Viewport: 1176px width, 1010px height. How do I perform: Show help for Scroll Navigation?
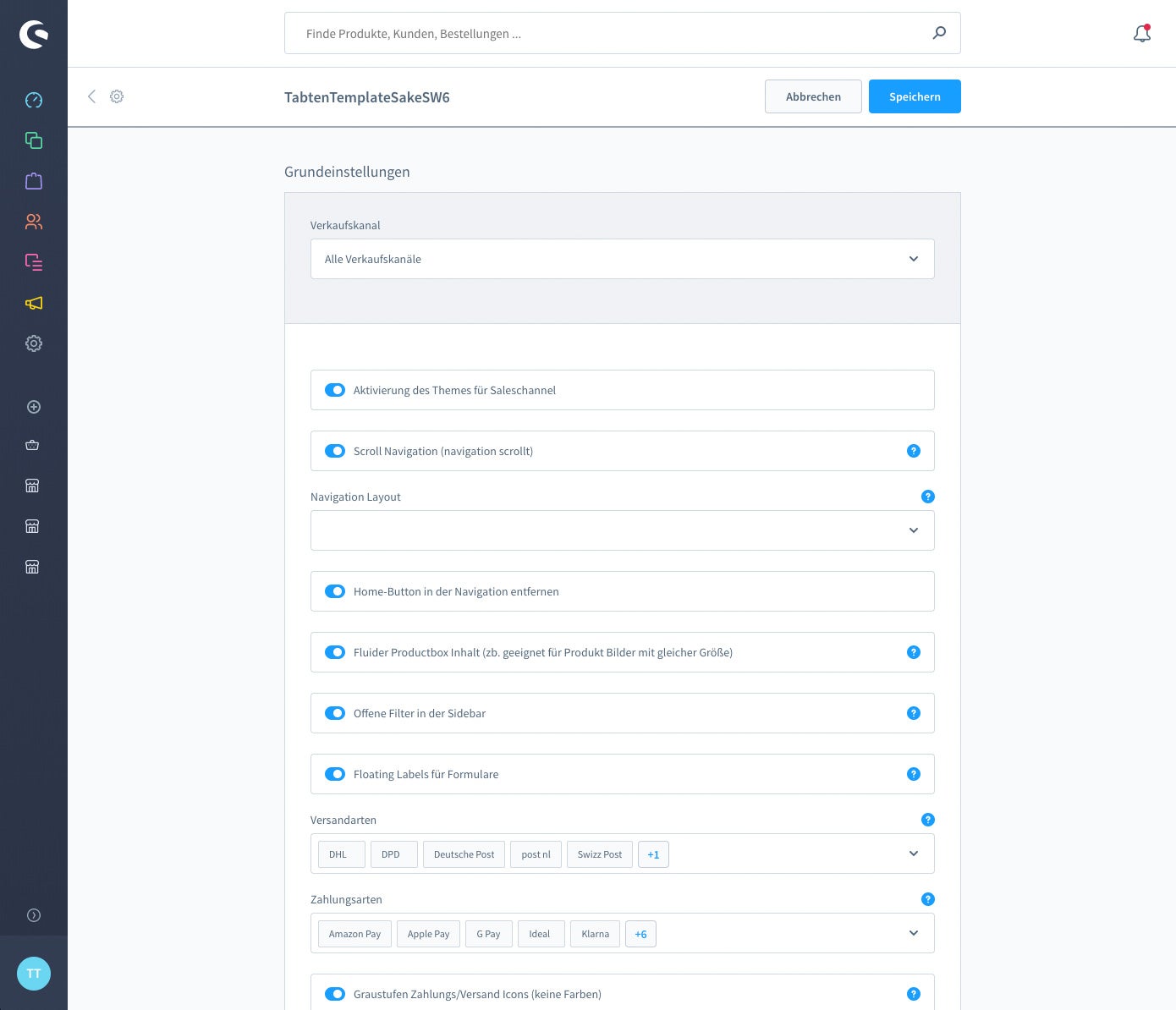(x=914, y=451)
